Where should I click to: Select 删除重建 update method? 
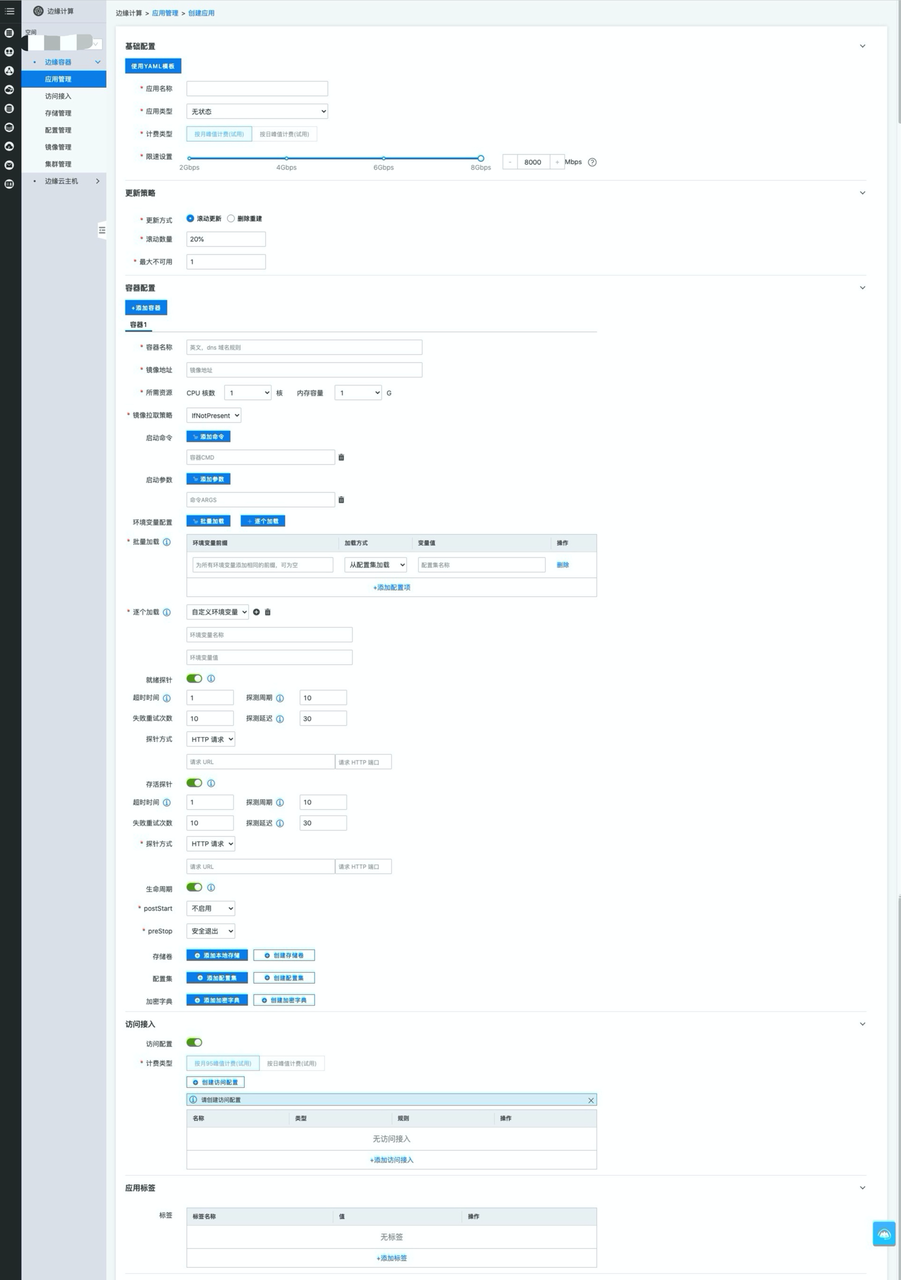[x=231, y=218]
